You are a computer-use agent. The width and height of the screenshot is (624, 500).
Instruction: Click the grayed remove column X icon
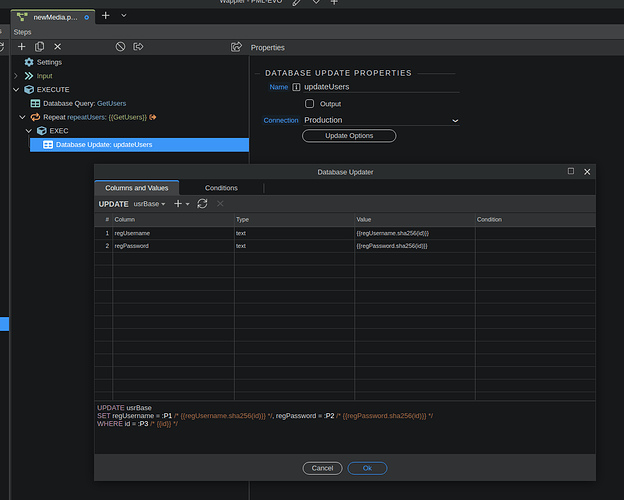[x=220, y=204]
